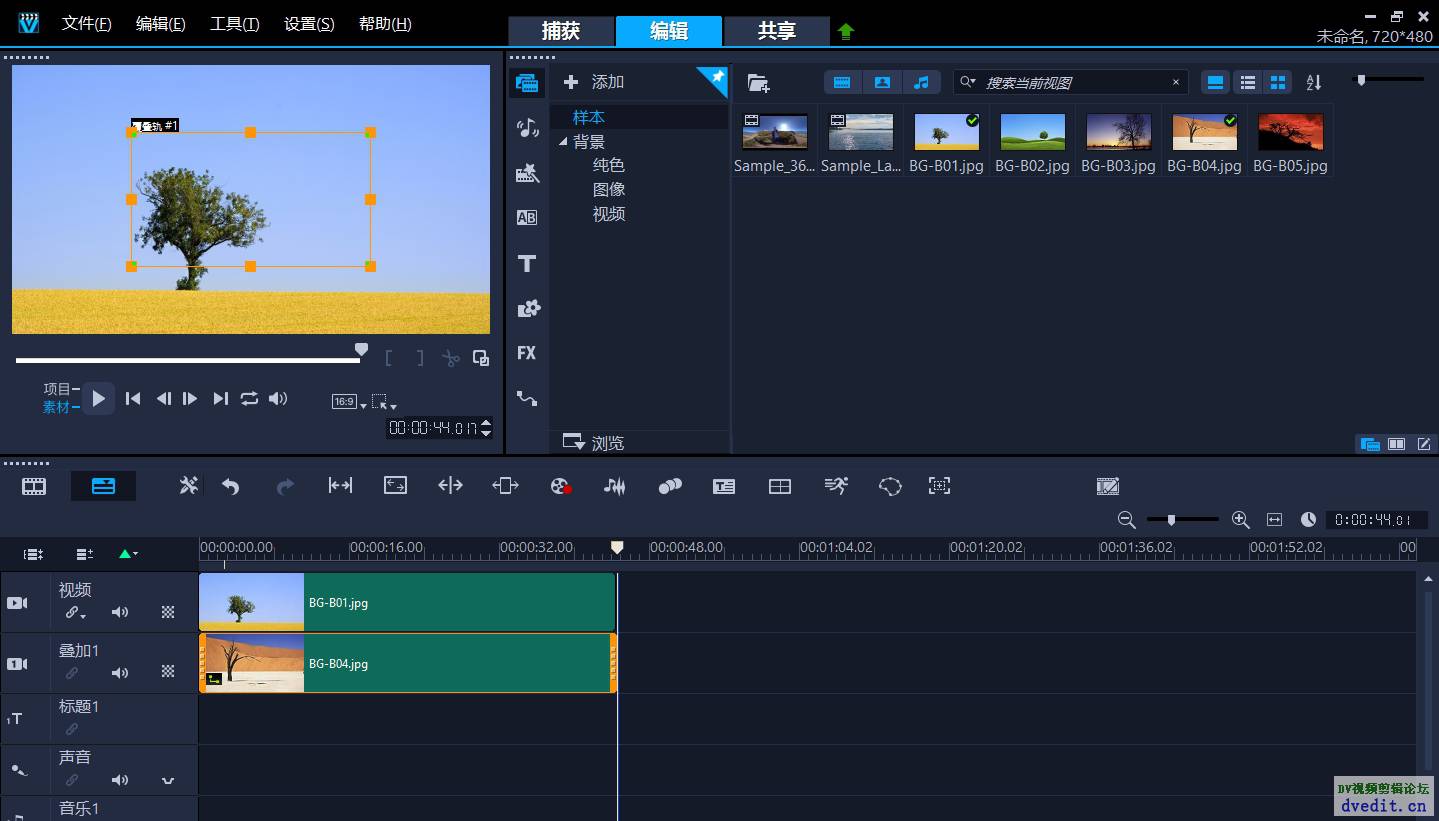Mute the 视频 track audio
Viewport: 1439px width, 821px height.
[120, 612]
